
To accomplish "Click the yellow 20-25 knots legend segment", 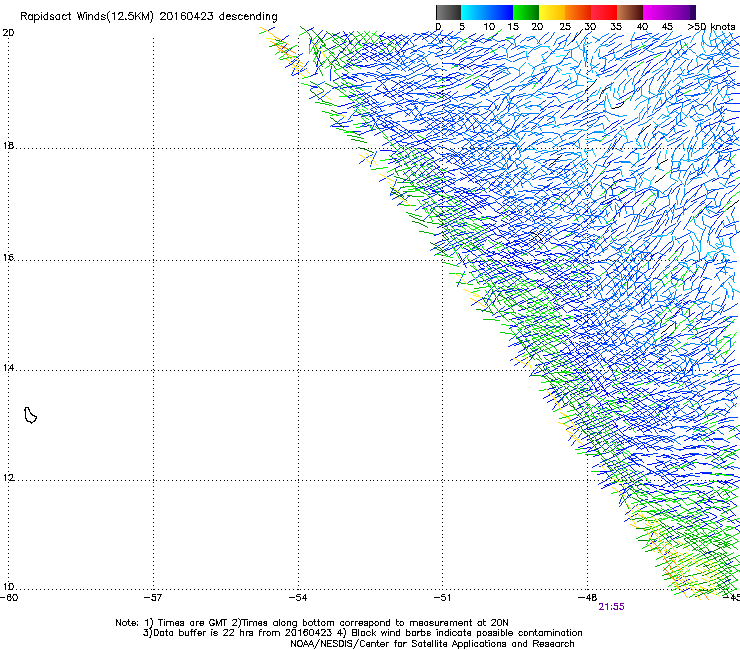I will 552,12.
